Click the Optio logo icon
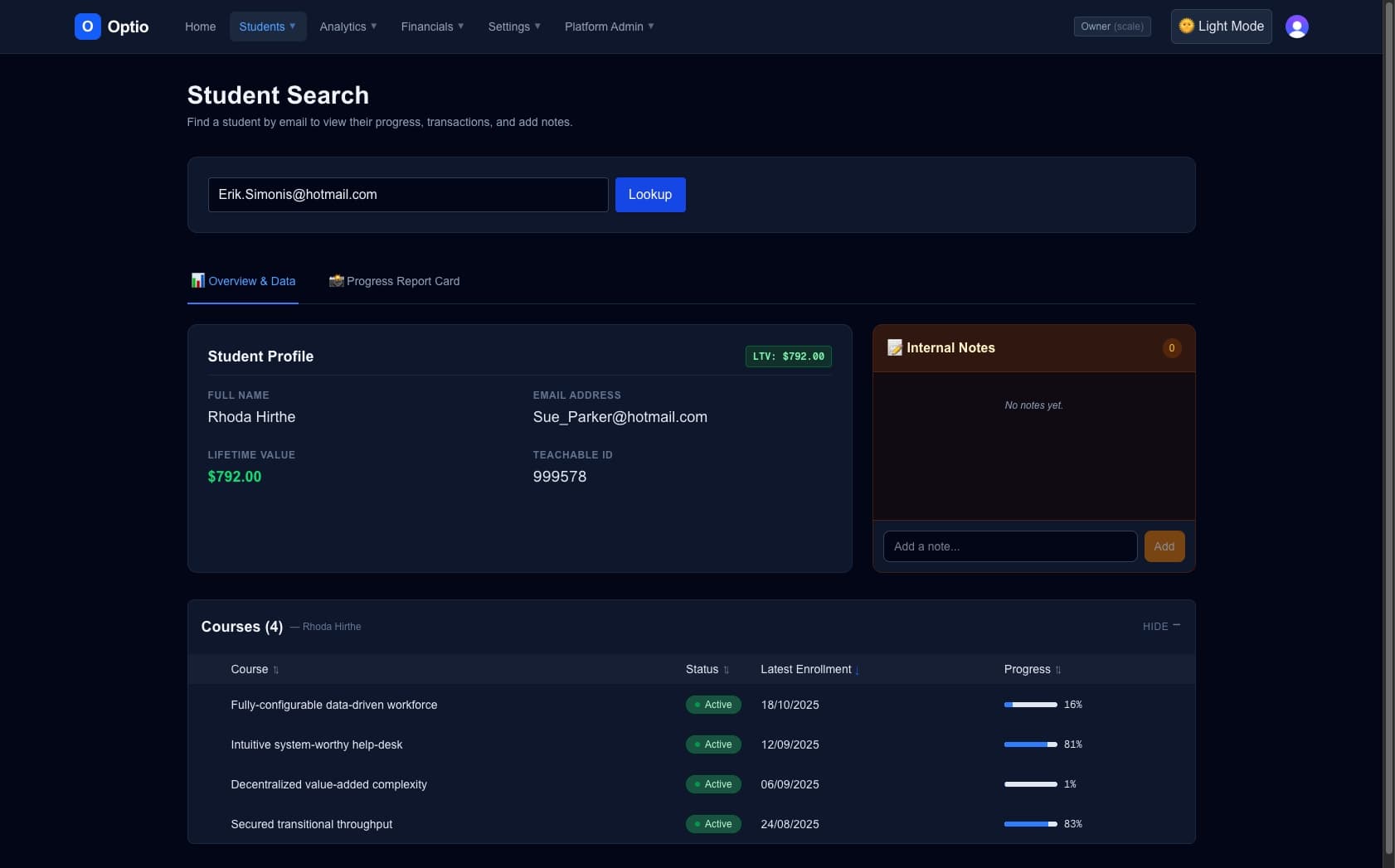 click(x=87, y=27)
